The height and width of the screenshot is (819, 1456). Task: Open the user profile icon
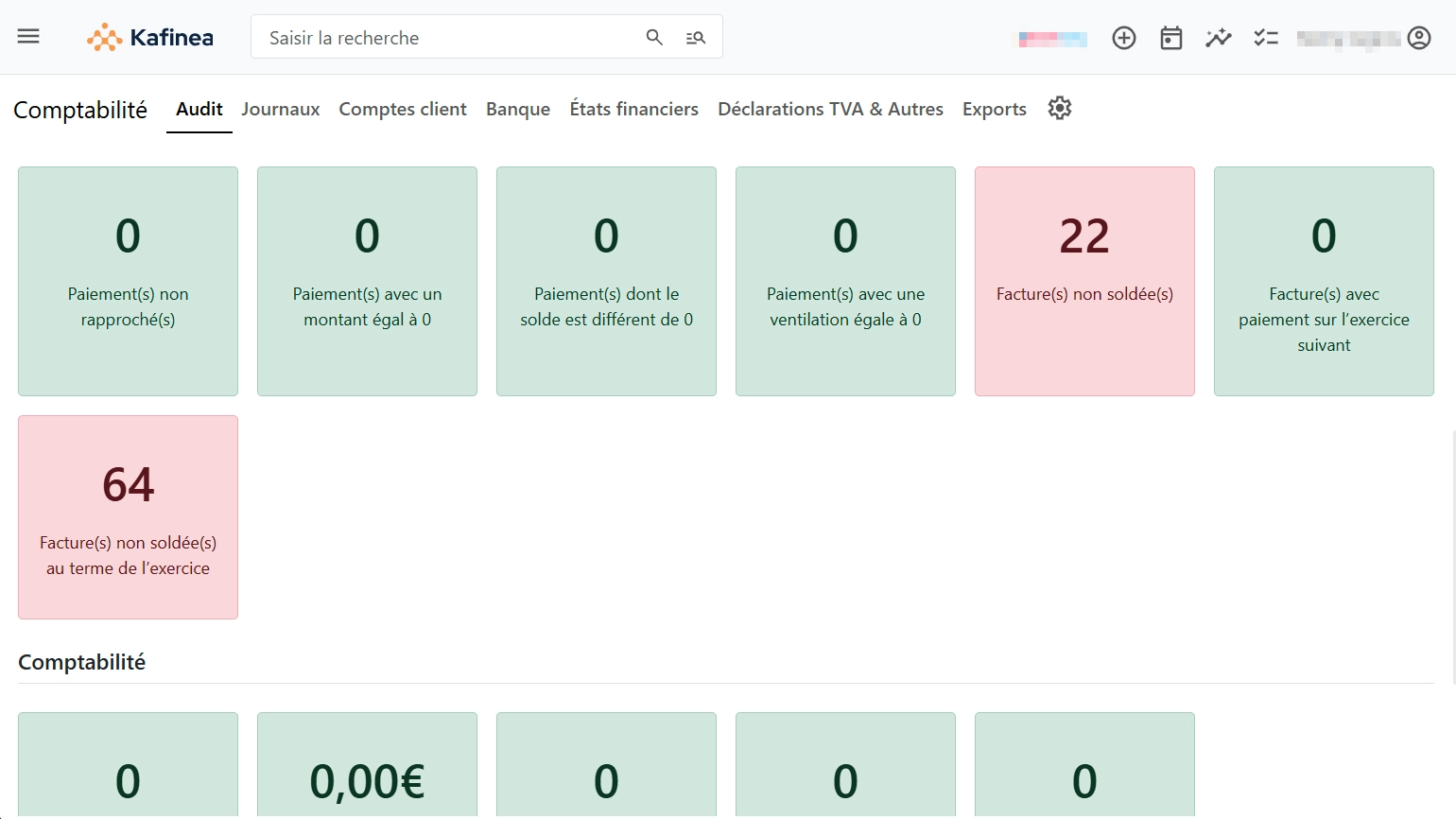(1419, 37)
